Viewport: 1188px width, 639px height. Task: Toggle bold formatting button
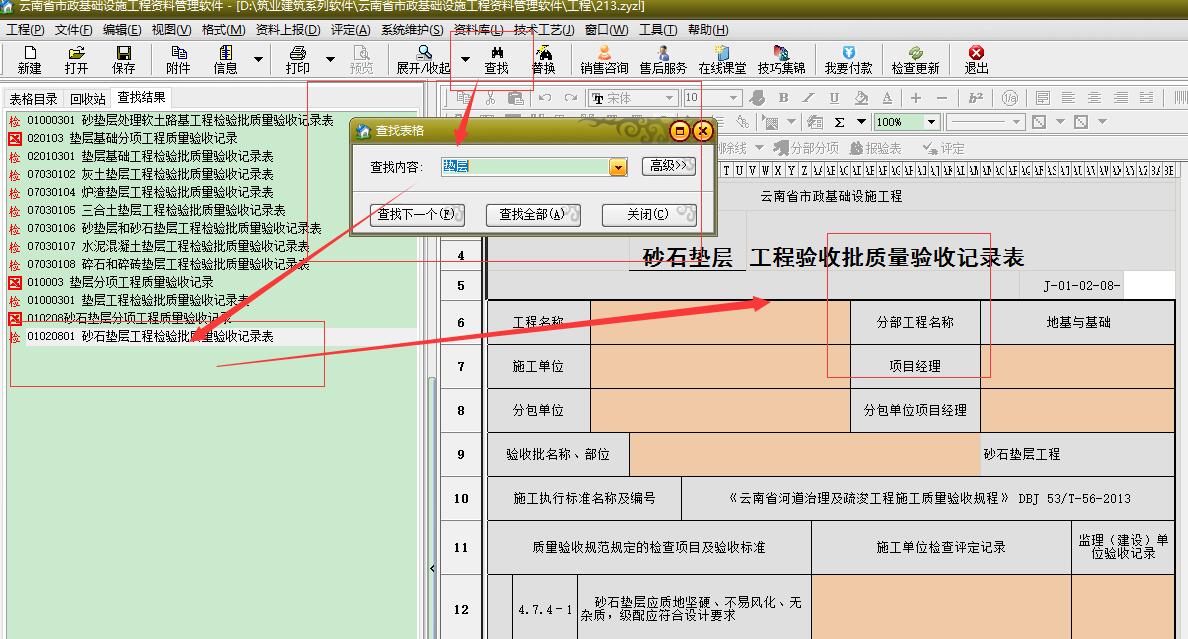tap(783, 98)
